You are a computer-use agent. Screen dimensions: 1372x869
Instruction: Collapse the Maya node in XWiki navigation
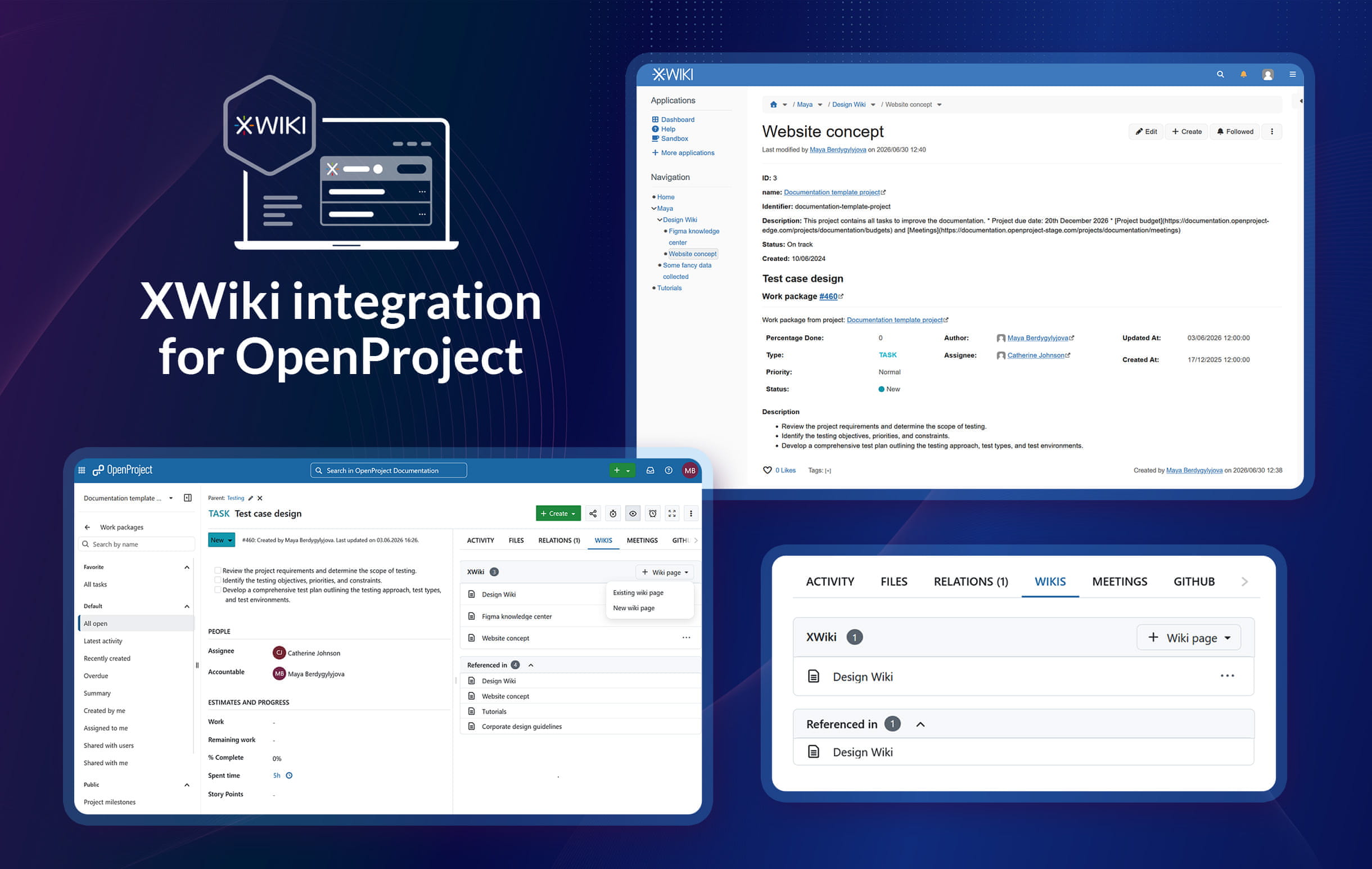coord(654,209)
